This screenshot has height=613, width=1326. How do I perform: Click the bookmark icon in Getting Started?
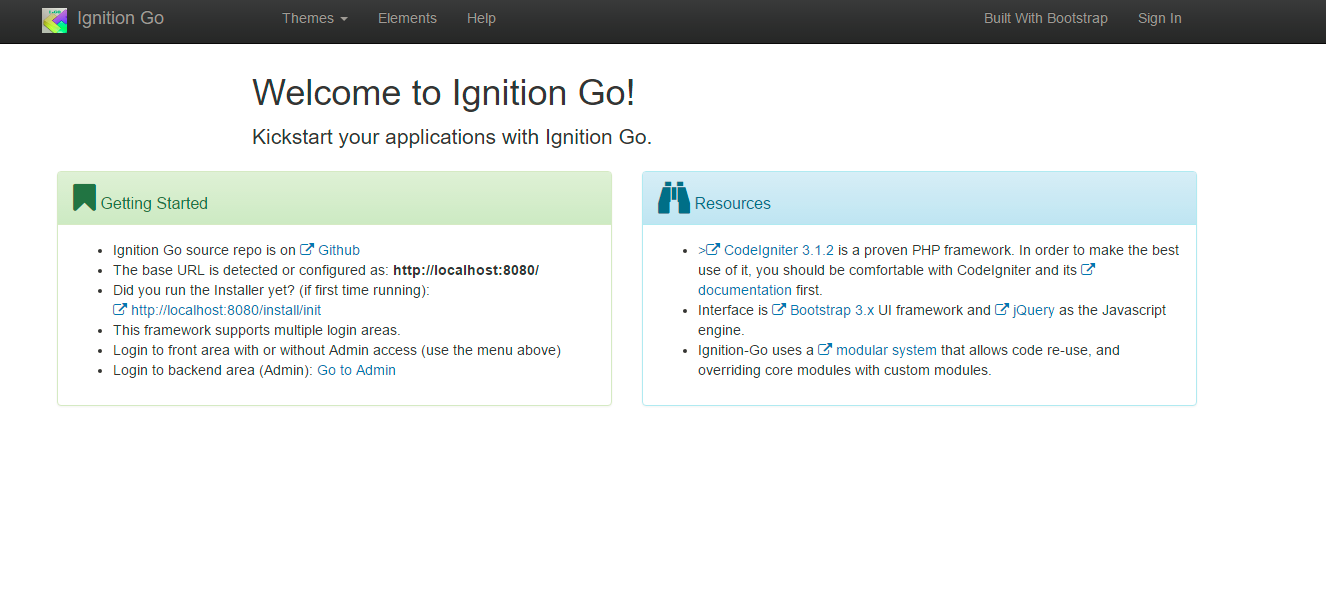click(84, 198)
